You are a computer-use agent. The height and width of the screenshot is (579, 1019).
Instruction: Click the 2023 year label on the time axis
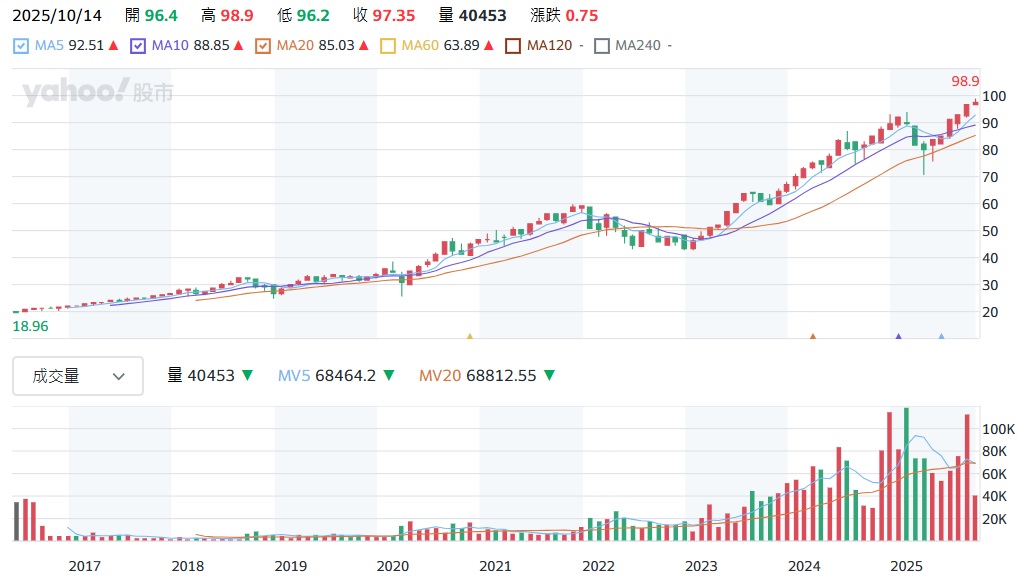click(701, 566)
